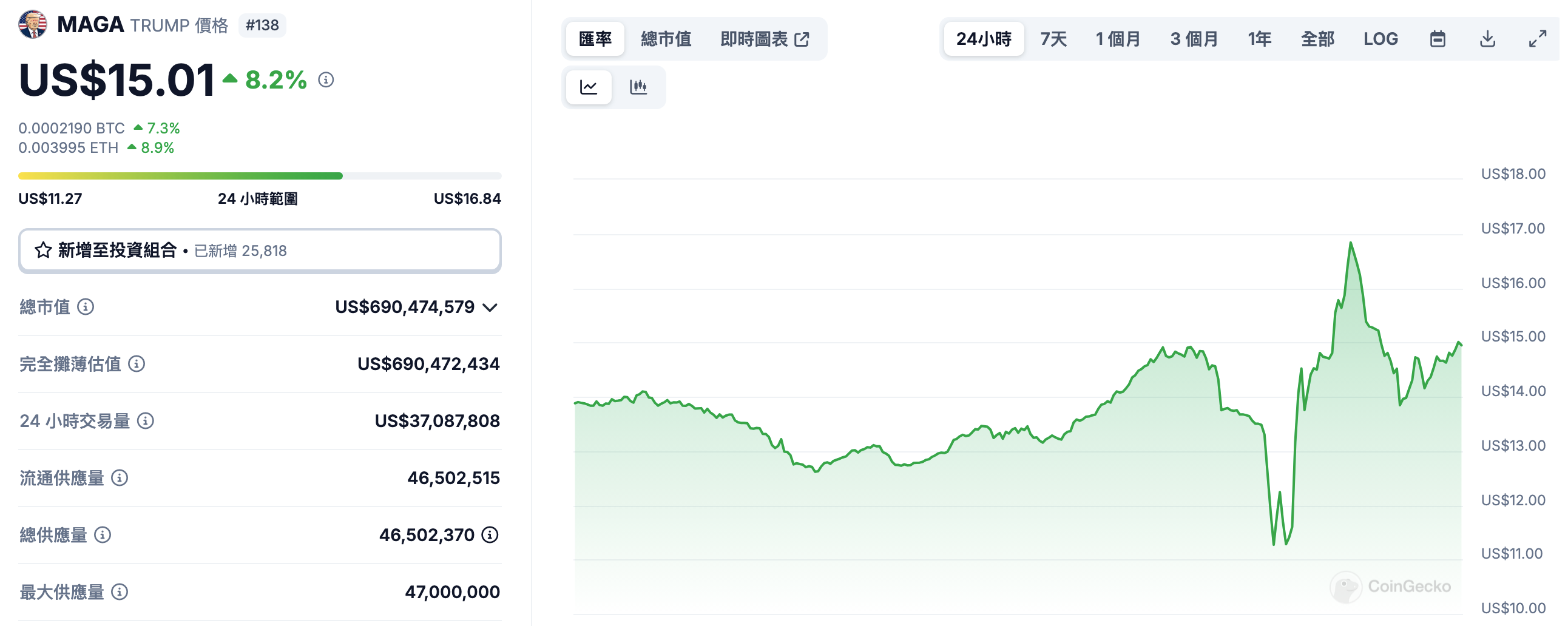The height and width of the screenshot is (626, 1568).
Task: Download the chart data
Action: pyautogui.click(x=1488, y=39)
